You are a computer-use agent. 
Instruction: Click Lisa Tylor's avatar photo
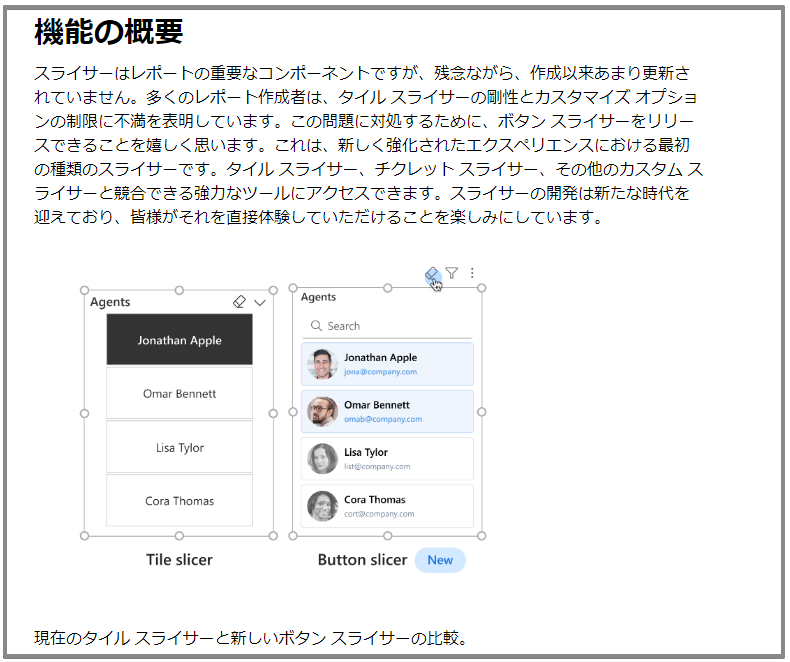[x=322, y=458]
